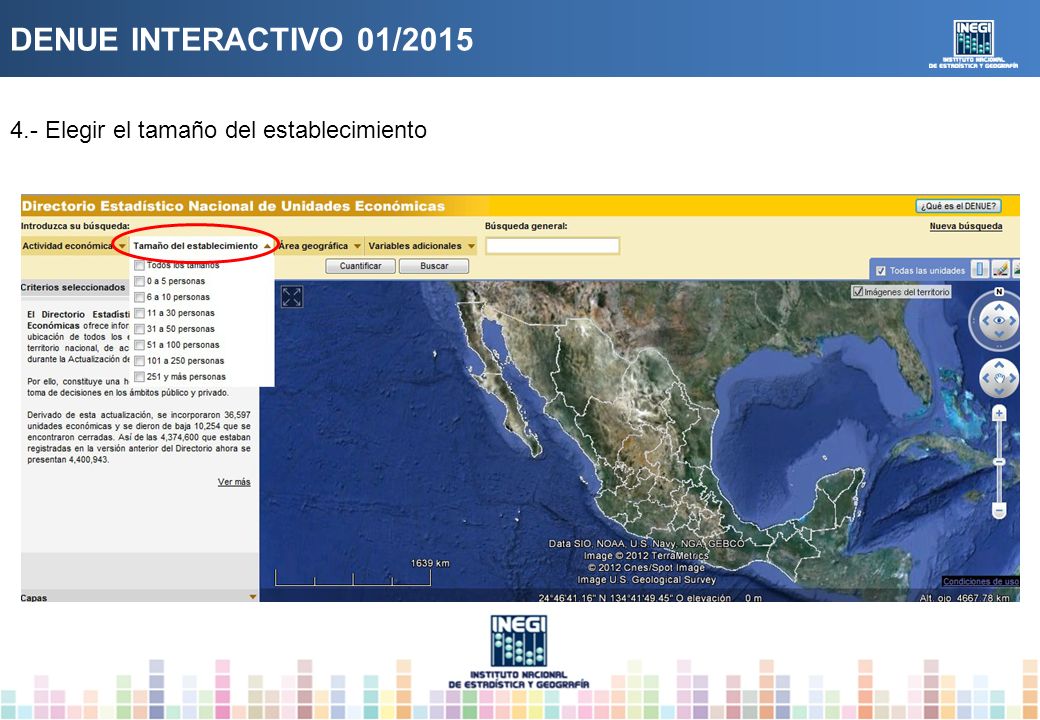The width and height of the screenshot is (1040, 720).
Task: Check the 6 a 10 personas option
Action: [139, 297]
